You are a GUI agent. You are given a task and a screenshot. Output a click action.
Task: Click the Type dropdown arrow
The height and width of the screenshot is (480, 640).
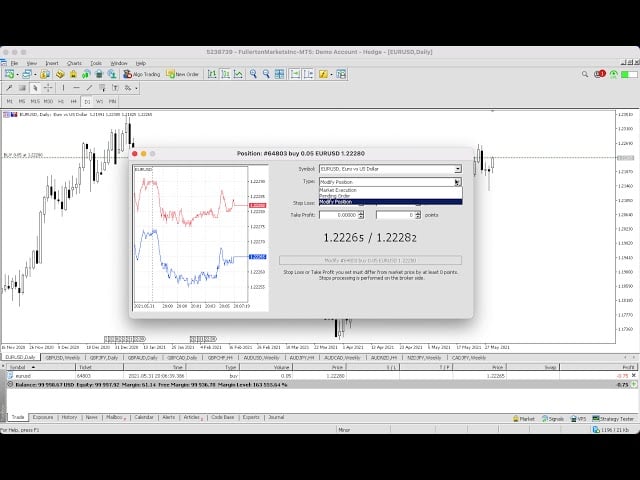[x=458, y=182]
